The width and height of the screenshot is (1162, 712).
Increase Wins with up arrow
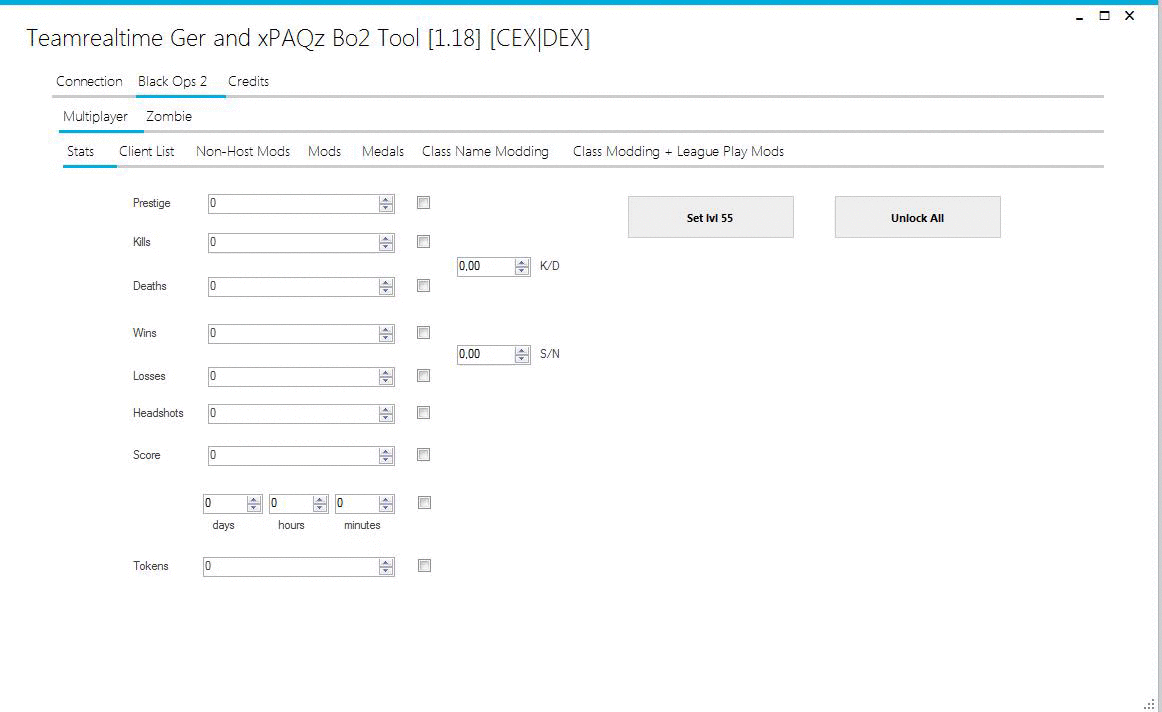pyautogui.click(x=385, y=329)
